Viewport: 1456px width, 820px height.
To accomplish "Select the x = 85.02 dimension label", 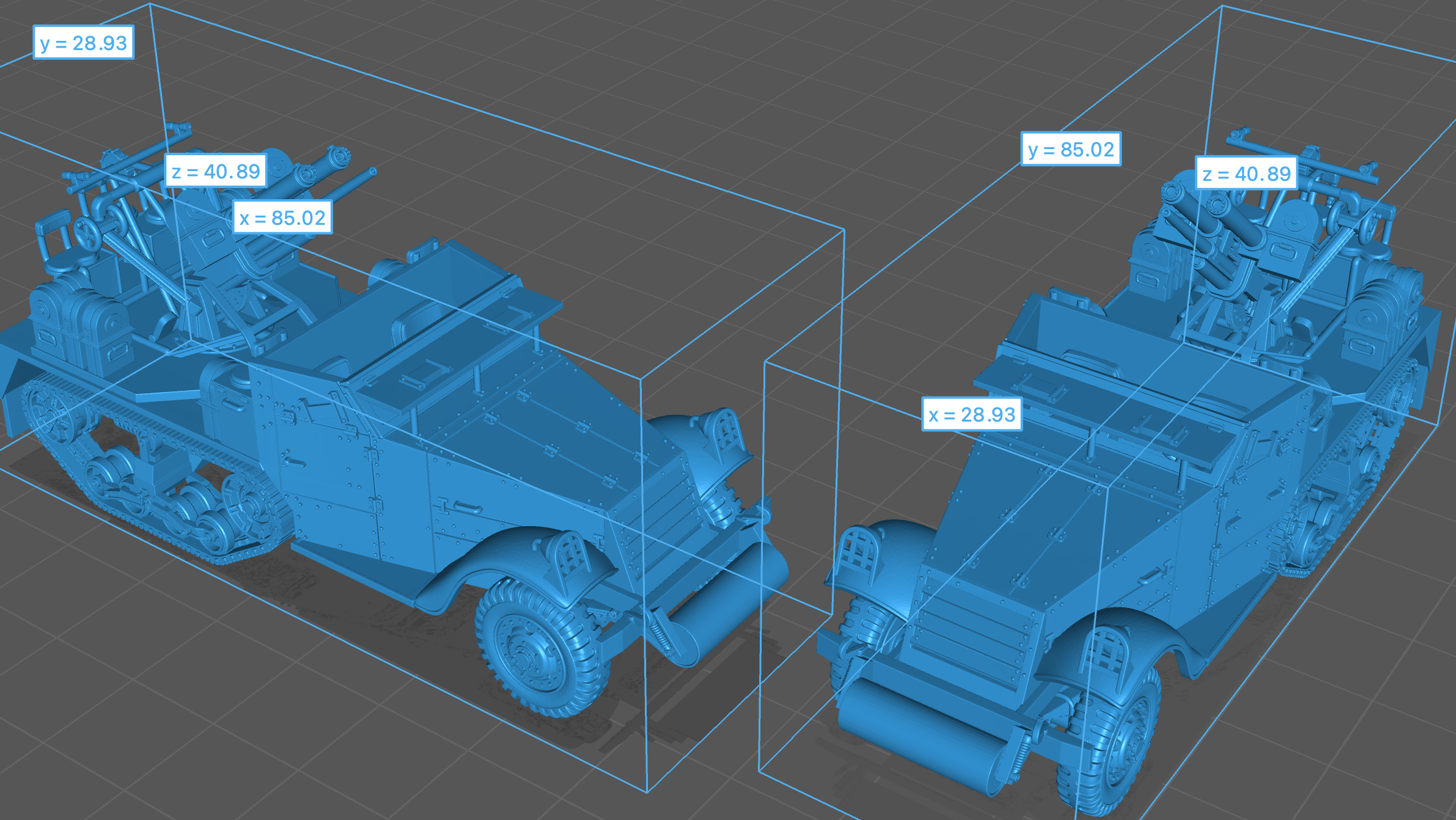I will point(282,218).
